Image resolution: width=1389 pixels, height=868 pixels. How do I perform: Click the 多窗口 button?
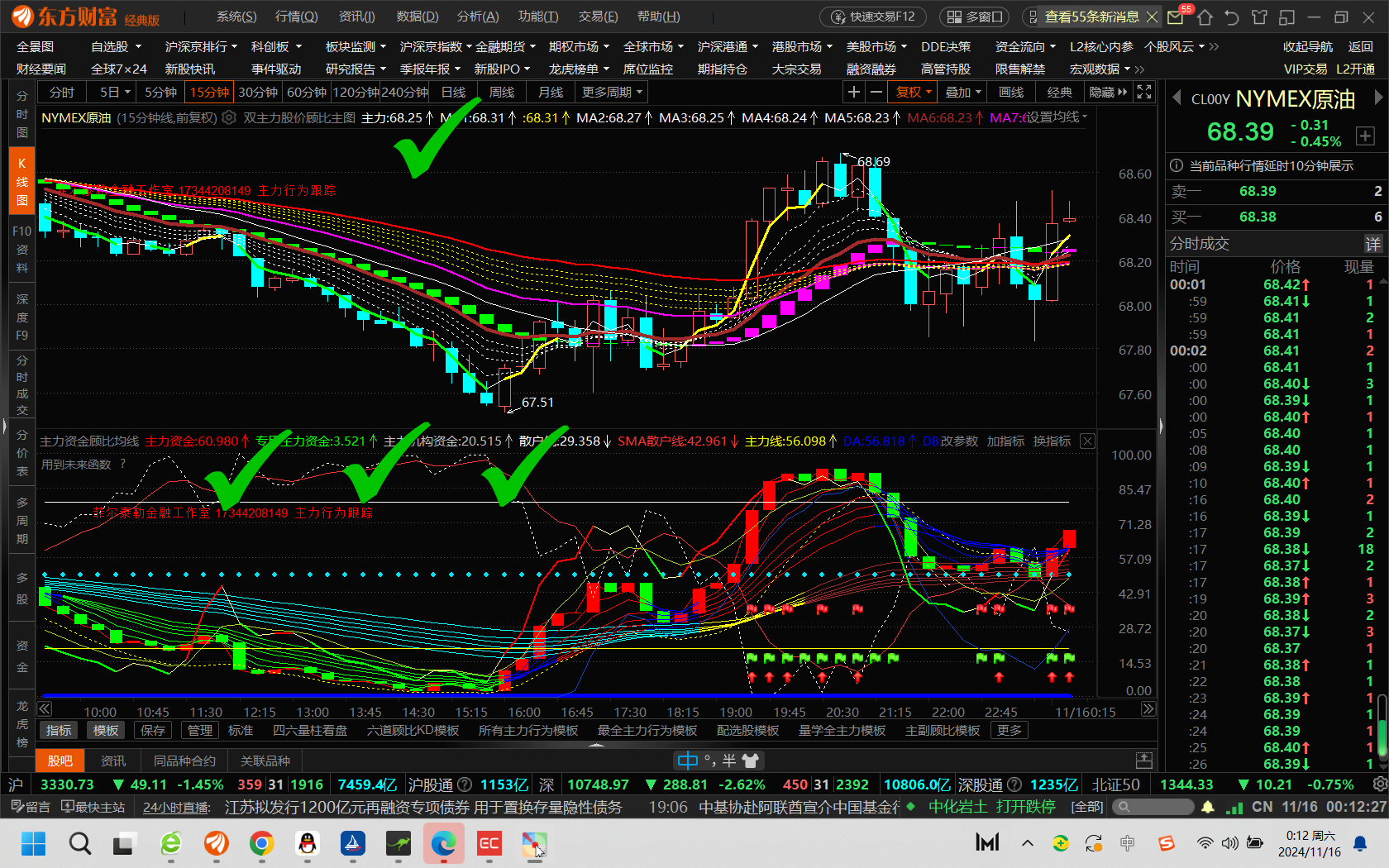974,17
